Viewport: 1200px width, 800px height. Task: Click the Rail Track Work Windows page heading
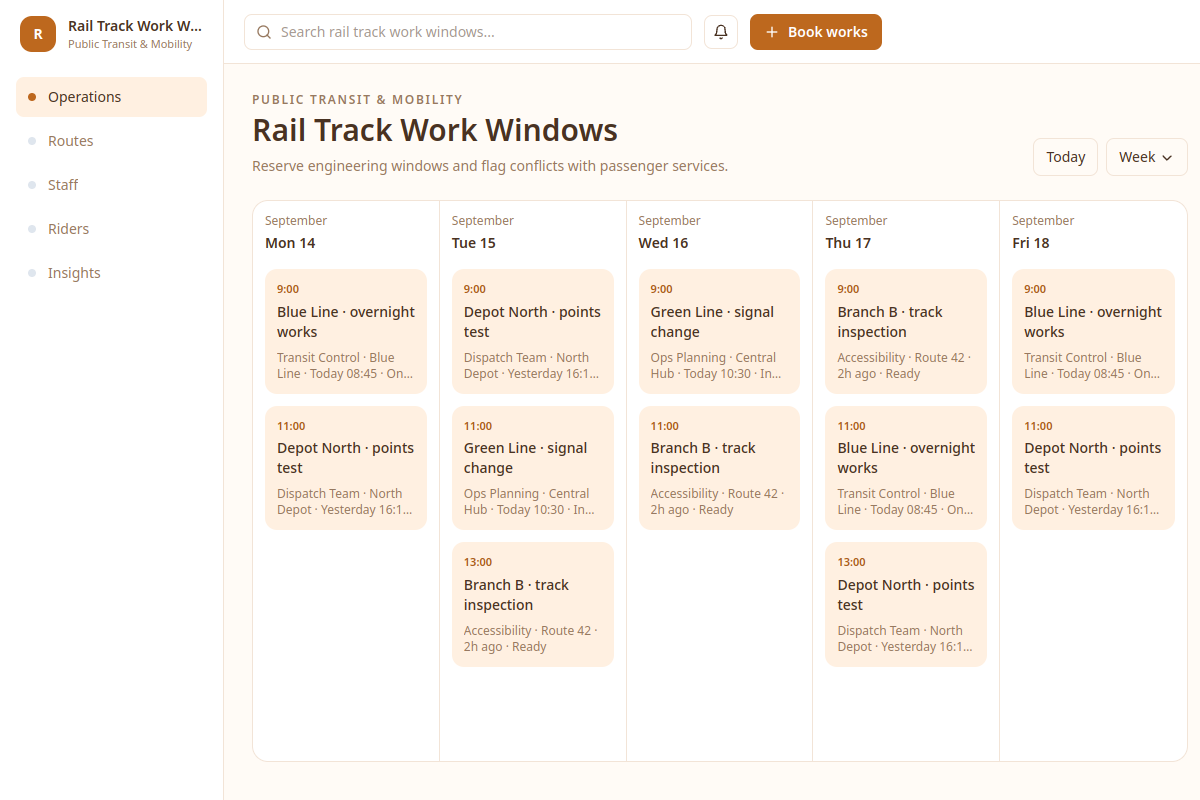pyautogui.click(x=435, y=130)
